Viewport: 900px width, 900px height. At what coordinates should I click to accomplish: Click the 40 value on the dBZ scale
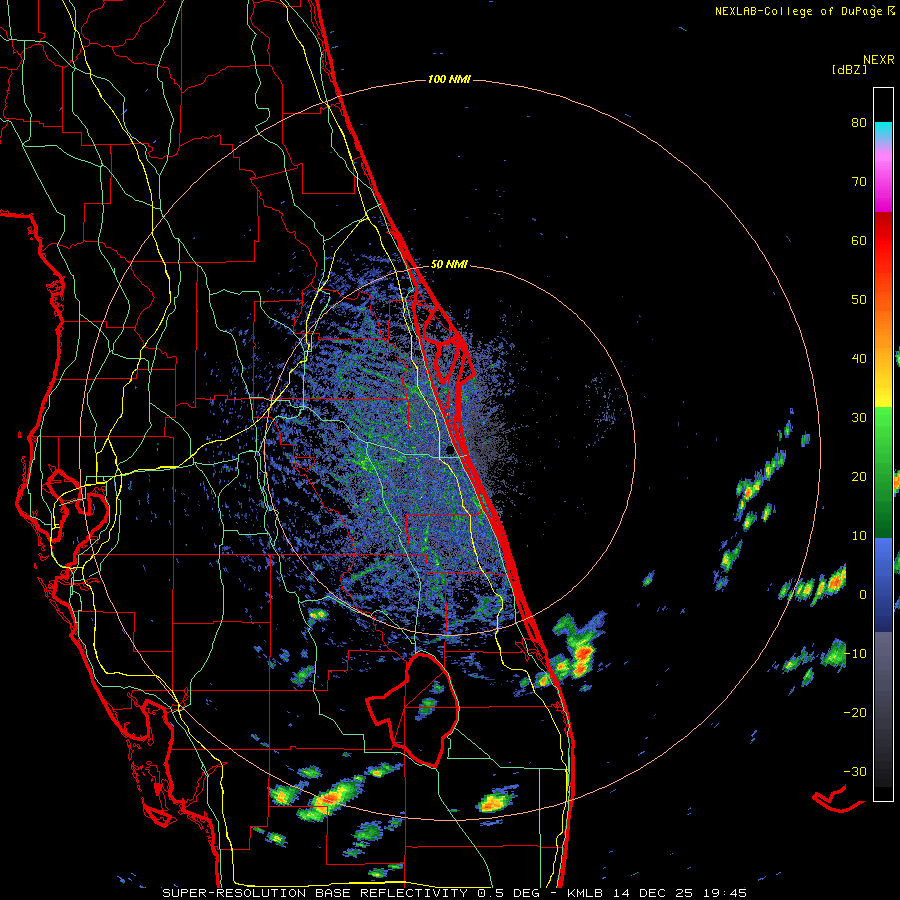tap(859, 359)
